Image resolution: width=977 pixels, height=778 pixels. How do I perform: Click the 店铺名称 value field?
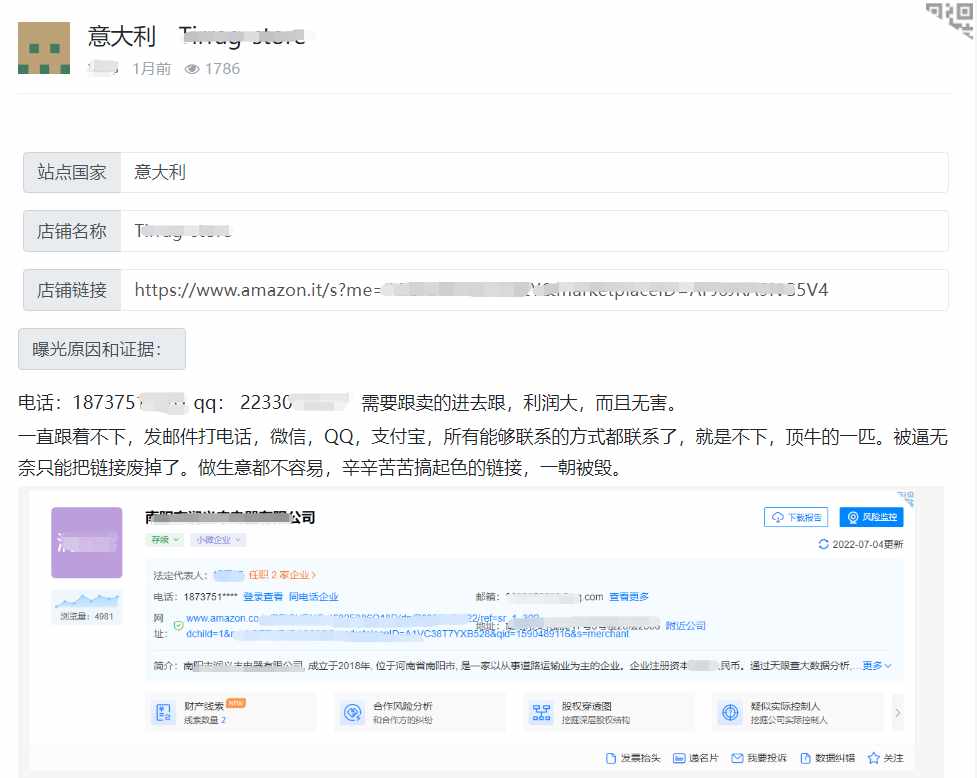534,231
